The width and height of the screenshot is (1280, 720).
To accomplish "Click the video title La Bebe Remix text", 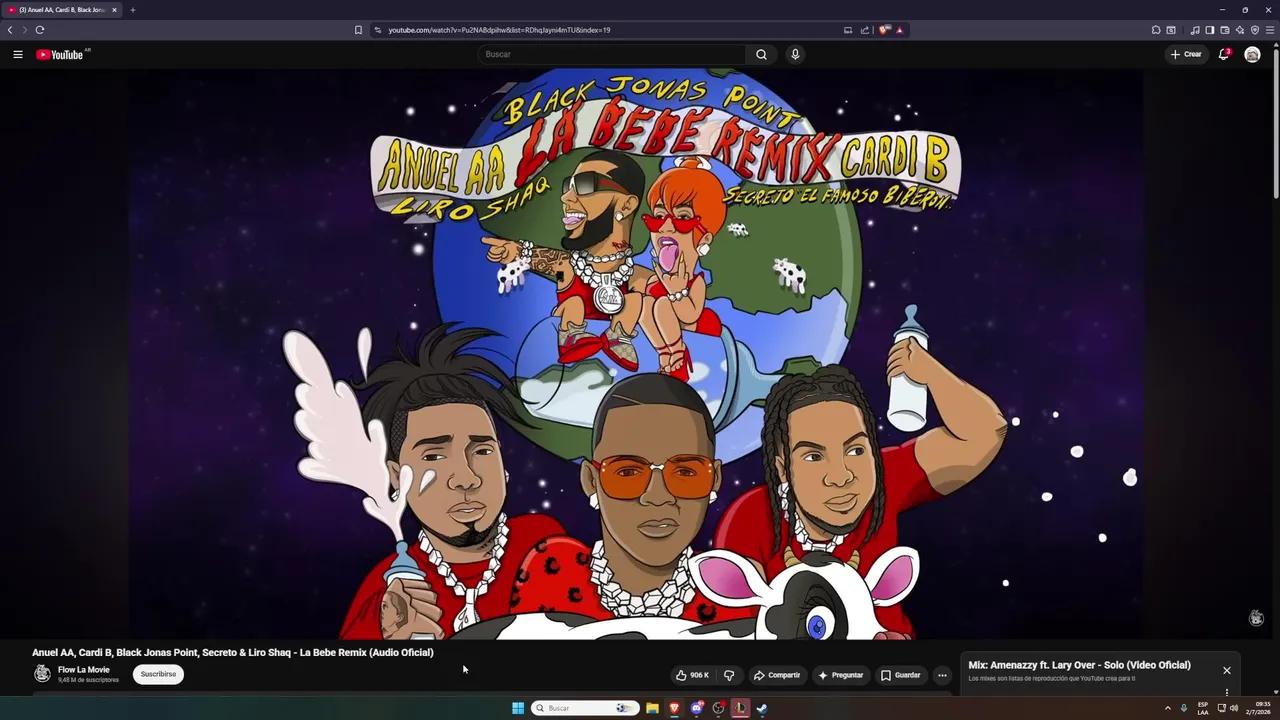I will coord(233,652).
